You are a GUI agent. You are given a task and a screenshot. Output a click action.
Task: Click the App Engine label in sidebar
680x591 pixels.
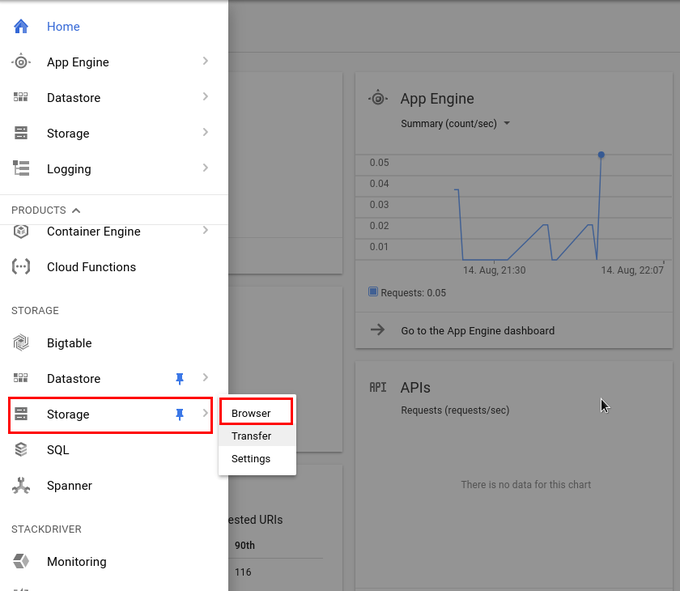78,62
